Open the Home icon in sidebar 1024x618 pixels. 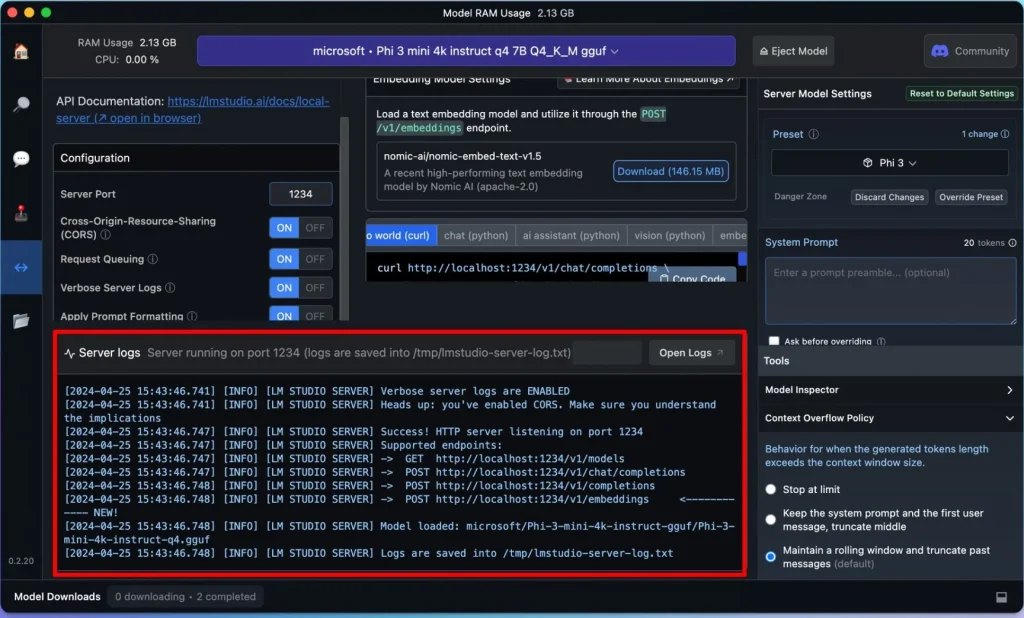[x=21, y=52]
